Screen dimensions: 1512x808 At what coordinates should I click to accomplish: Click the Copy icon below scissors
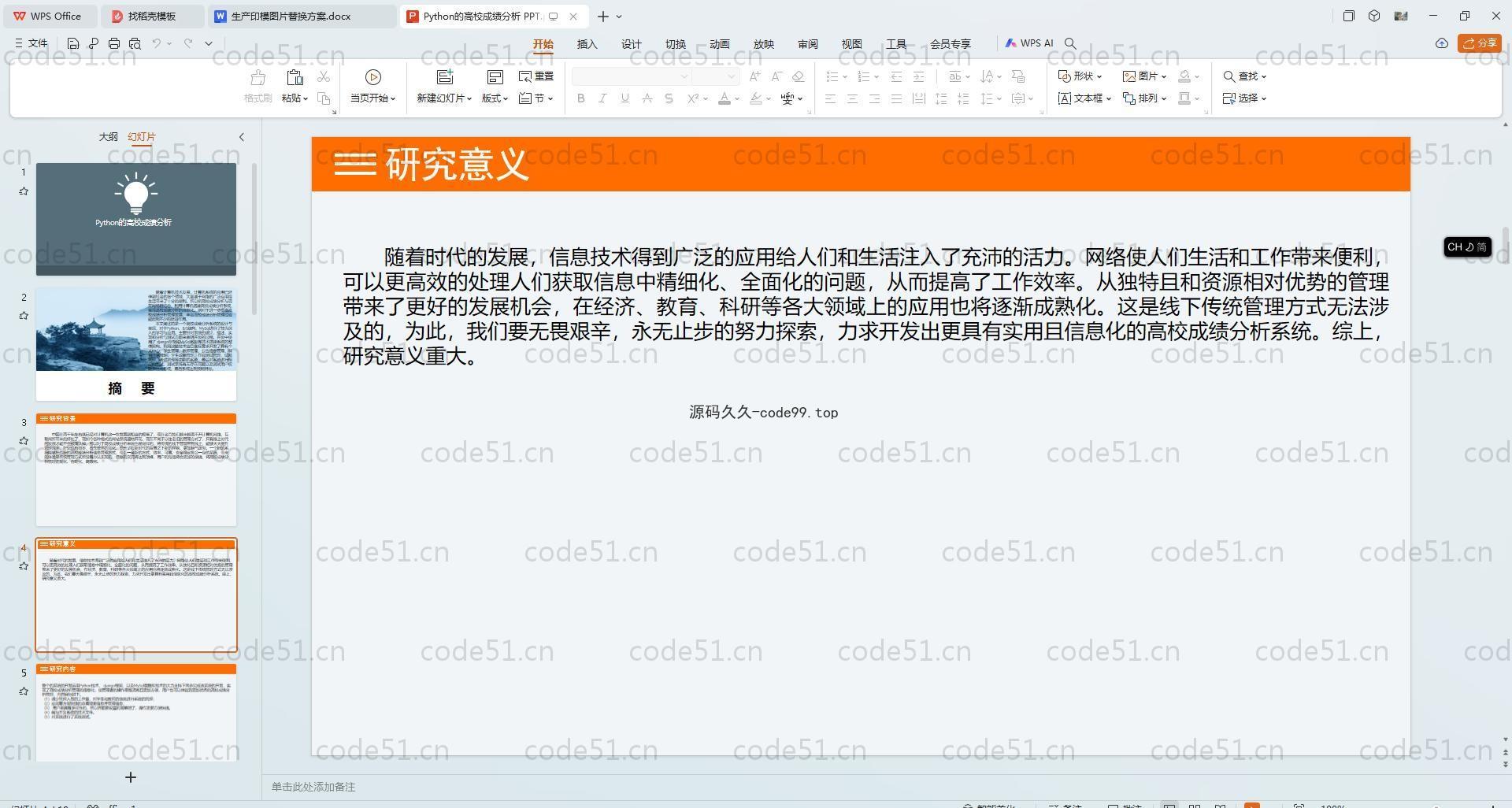coord(324,98)
